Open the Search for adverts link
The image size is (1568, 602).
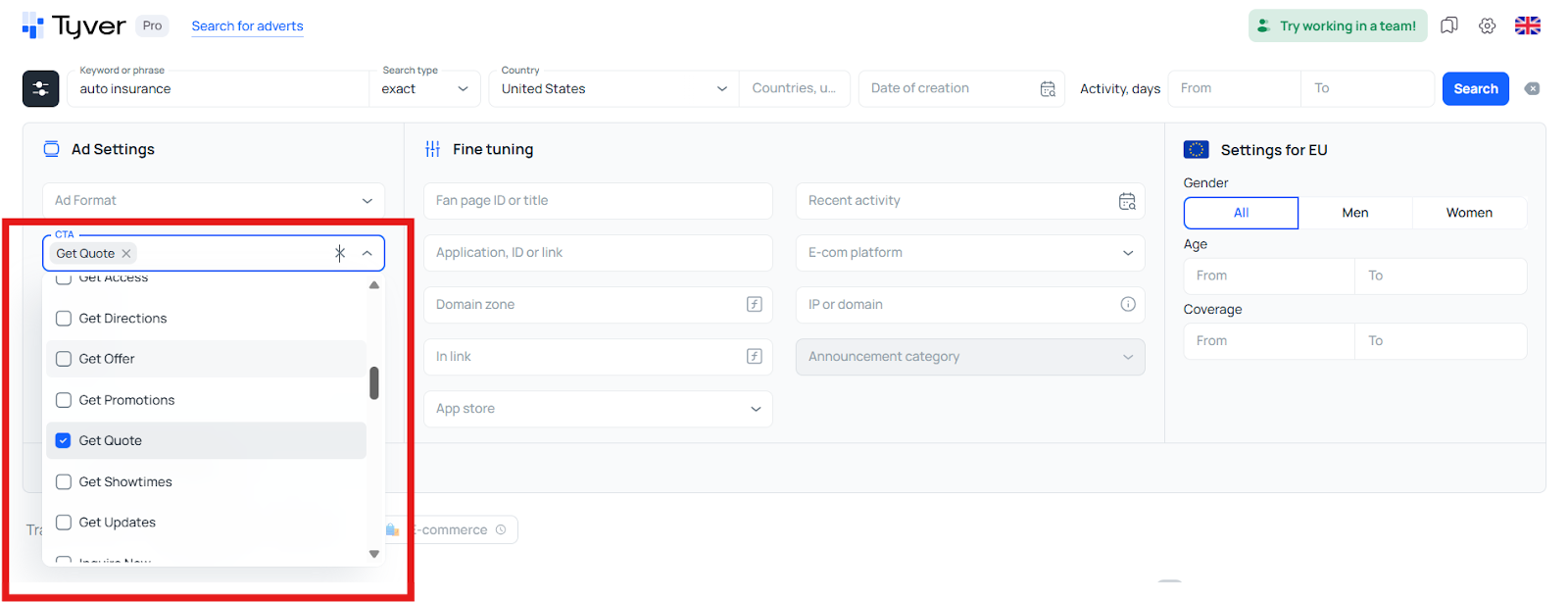point(247,26)
